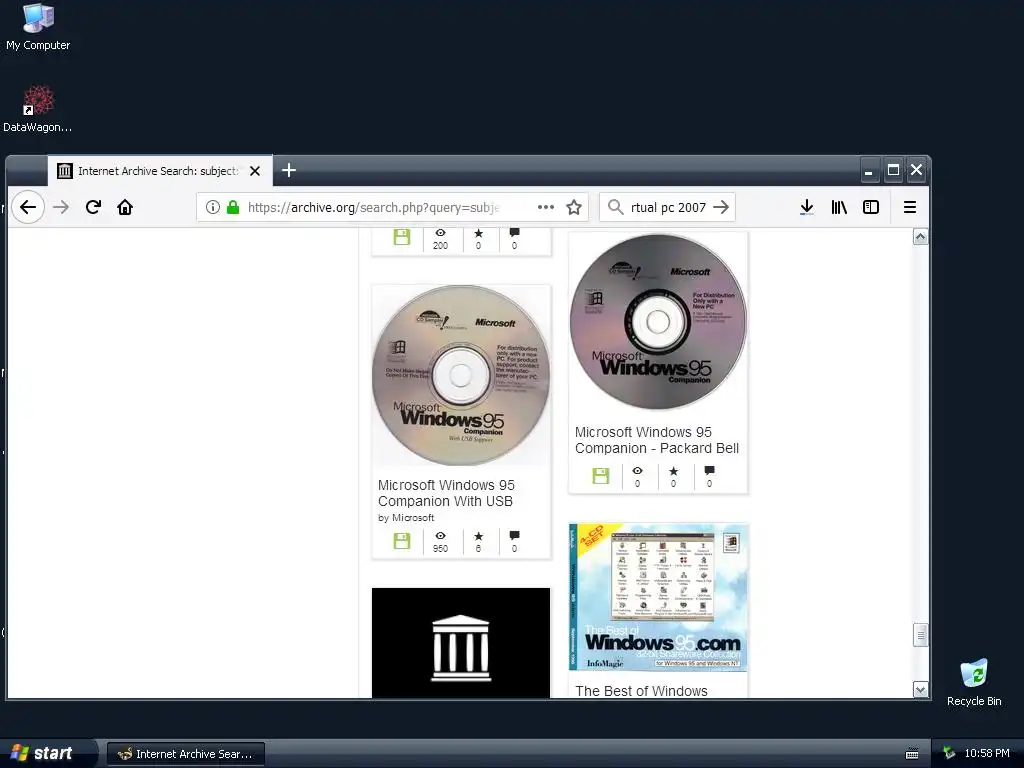Click floppy software icon on Packard Bell card
The image size is (1024, 768).
600,475
